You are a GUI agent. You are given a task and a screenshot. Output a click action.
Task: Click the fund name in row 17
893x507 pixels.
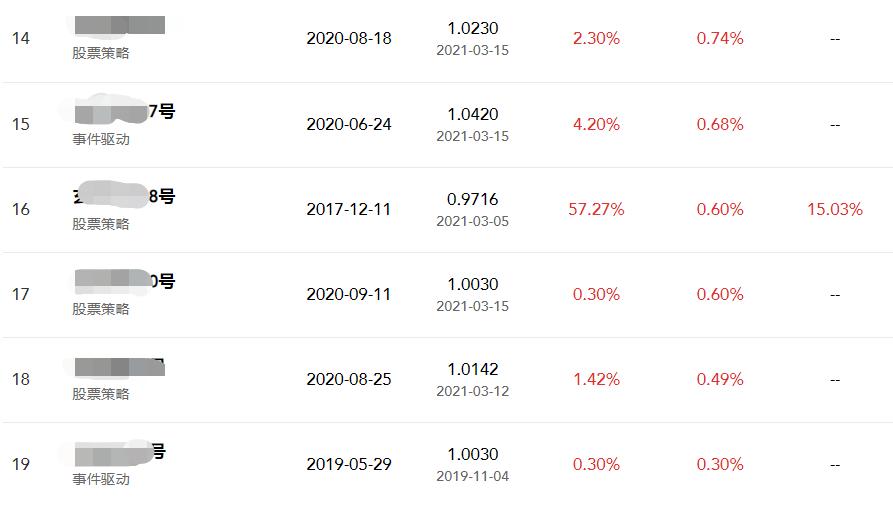[x=124, y=281]
